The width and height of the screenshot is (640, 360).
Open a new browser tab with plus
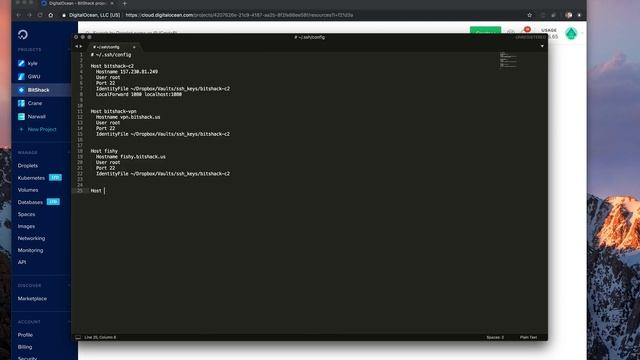tap(124, 3)
